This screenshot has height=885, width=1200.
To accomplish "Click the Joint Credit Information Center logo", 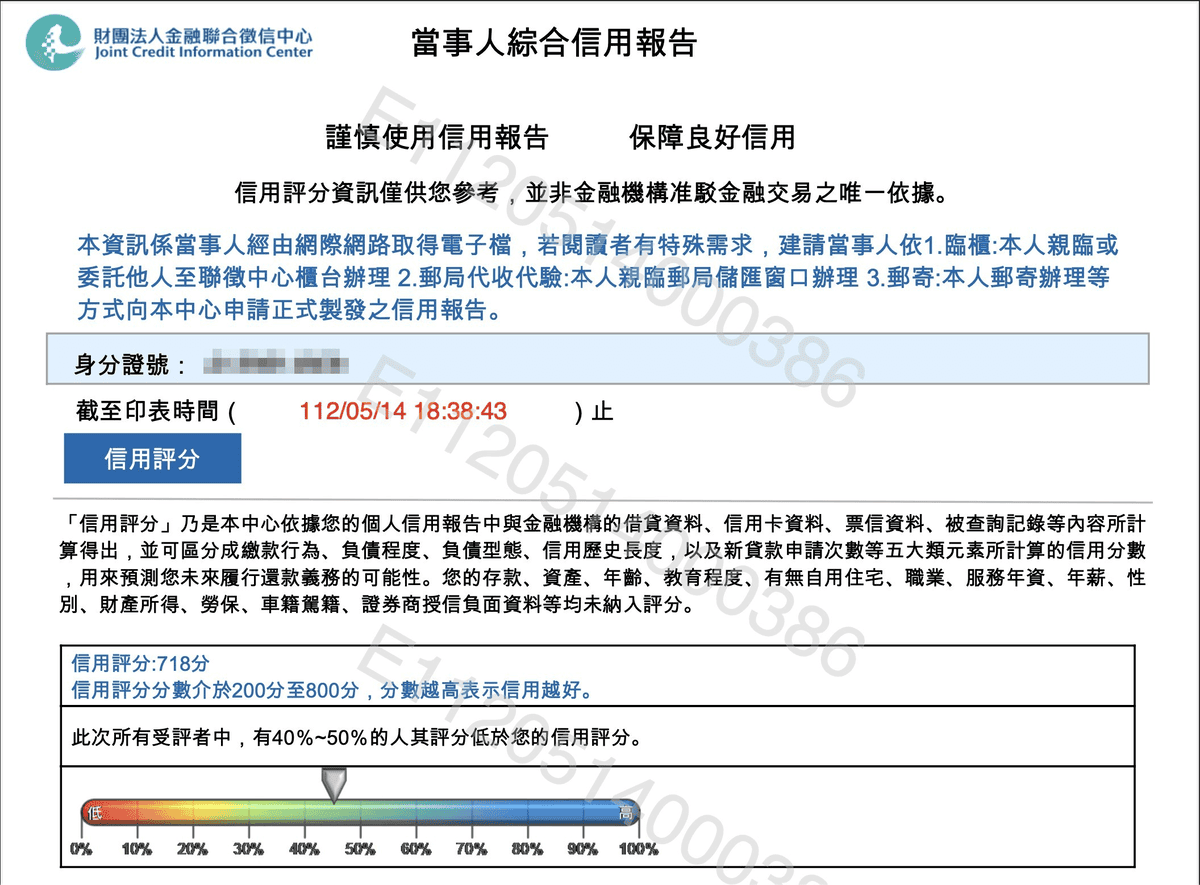I will [x=170, y=42].
